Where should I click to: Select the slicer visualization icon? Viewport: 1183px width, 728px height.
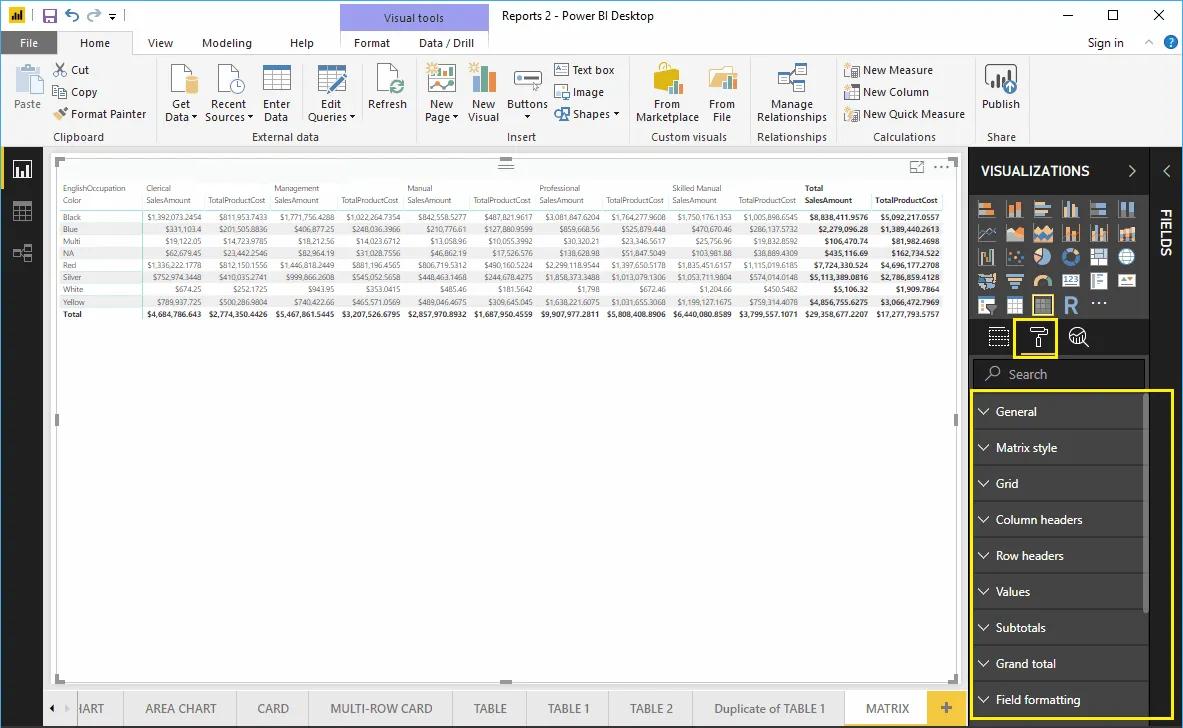point(987,305)
